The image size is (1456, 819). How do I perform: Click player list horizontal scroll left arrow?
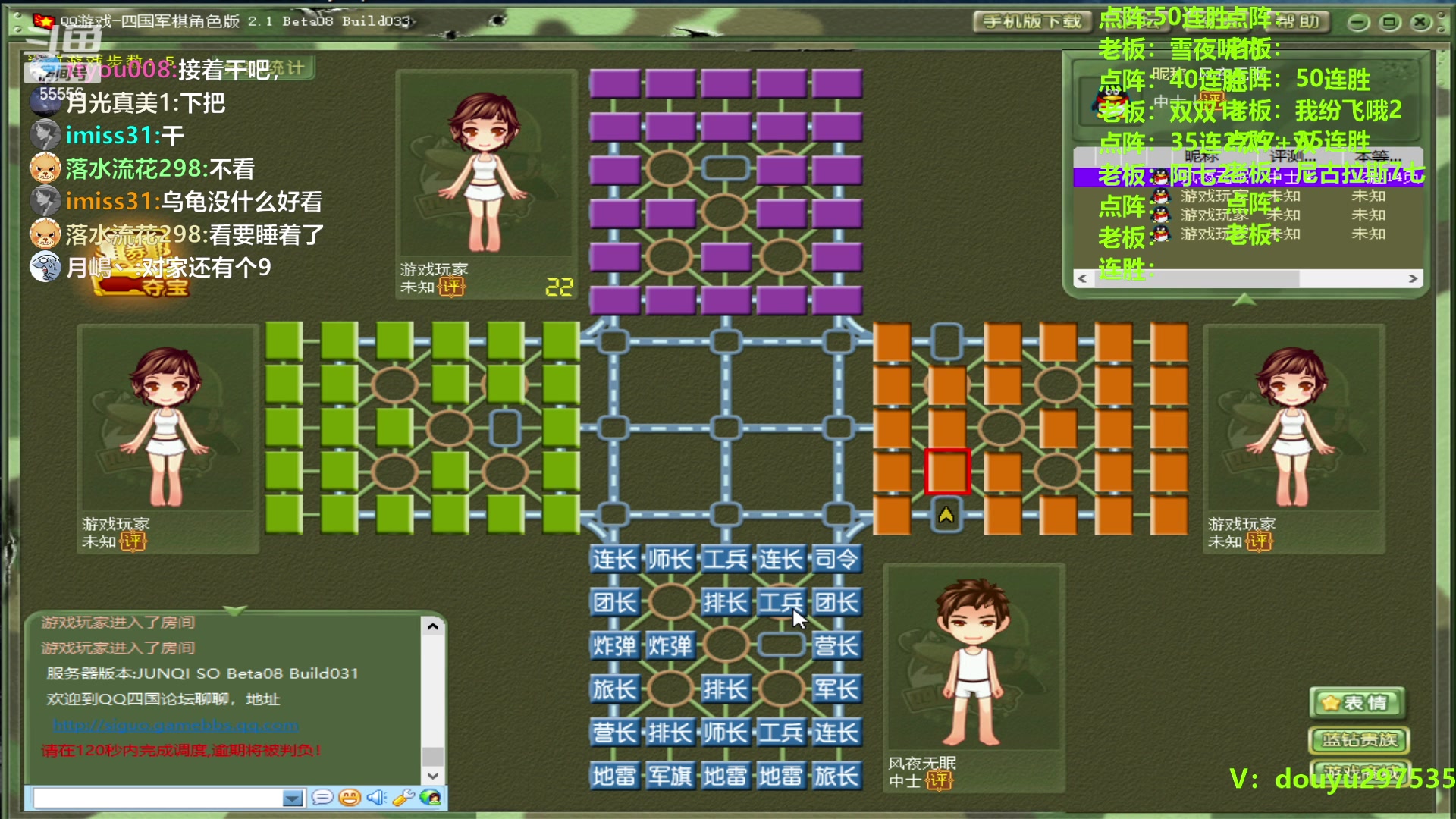(1083, 278)
